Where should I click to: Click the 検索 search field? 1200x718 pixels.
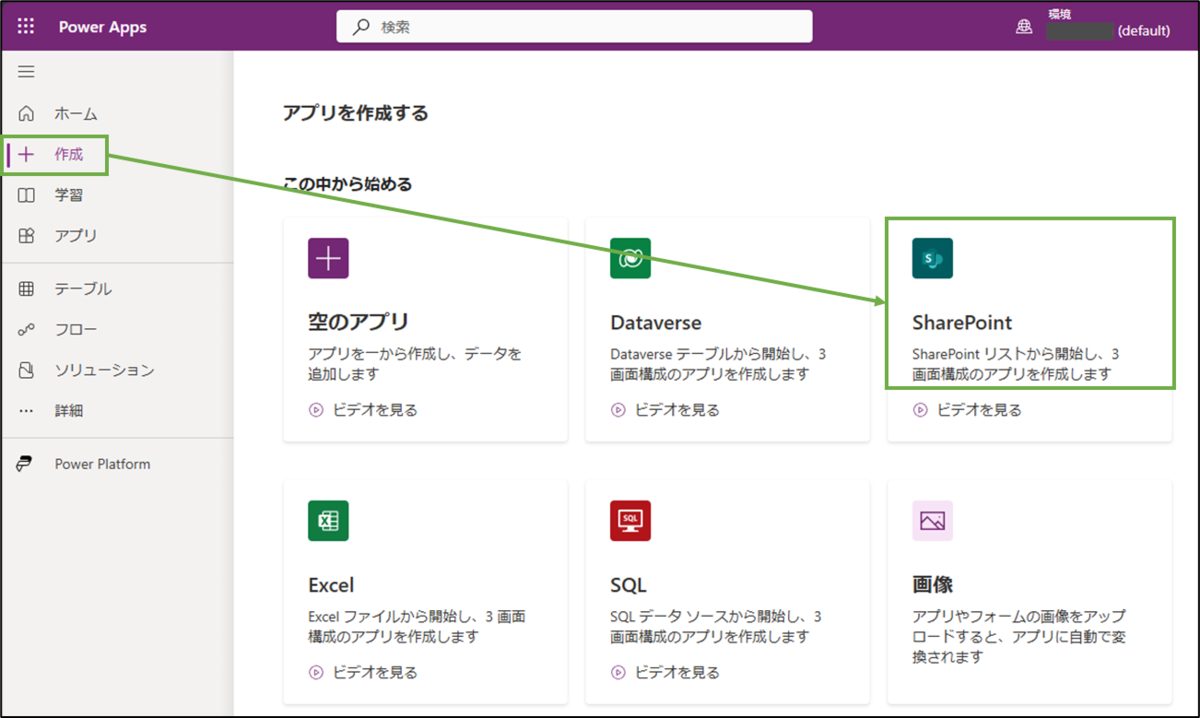[574, 28]
